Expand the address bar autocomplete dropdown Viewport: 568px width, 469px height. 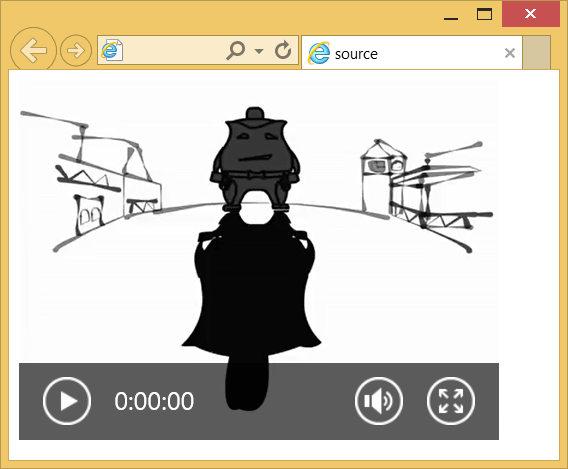click(x=259, y=51)
